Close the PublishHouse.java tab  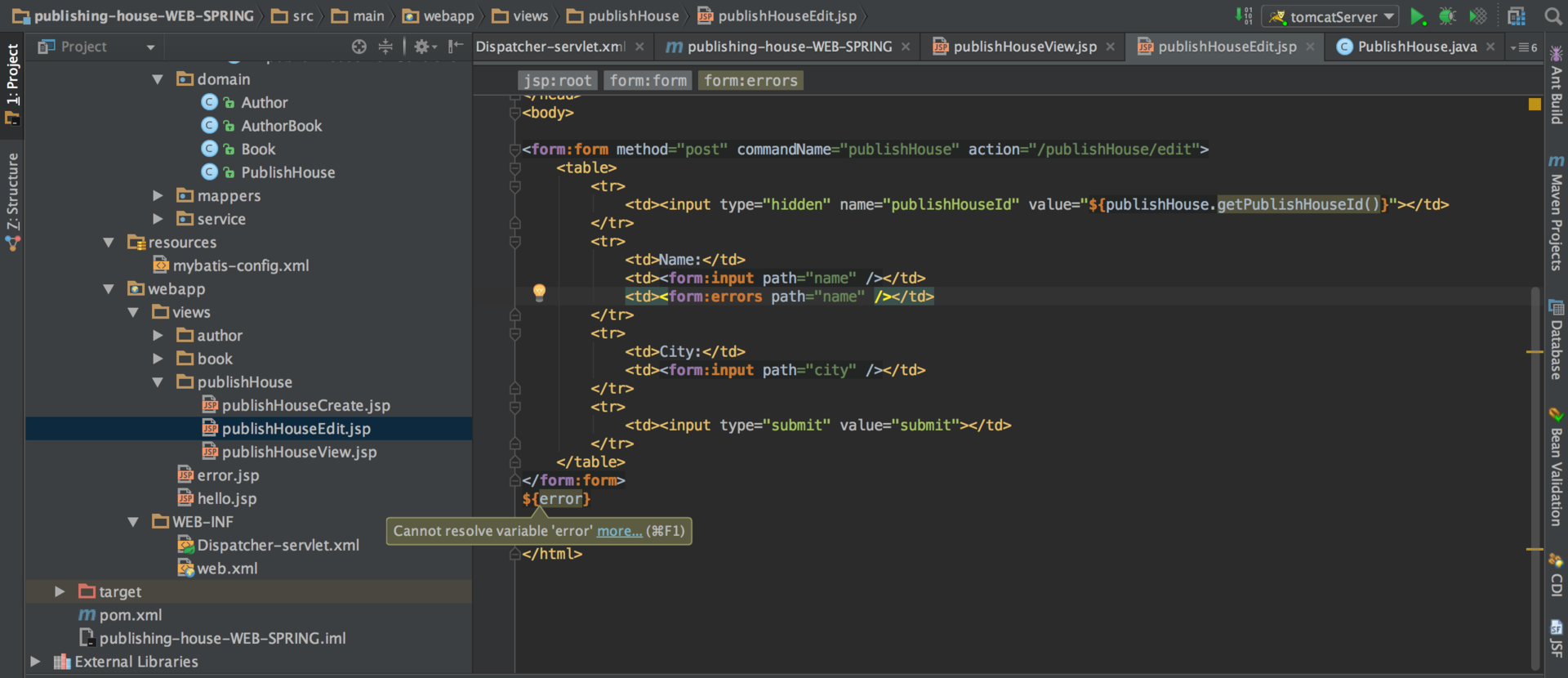[x=1490, y=47]
